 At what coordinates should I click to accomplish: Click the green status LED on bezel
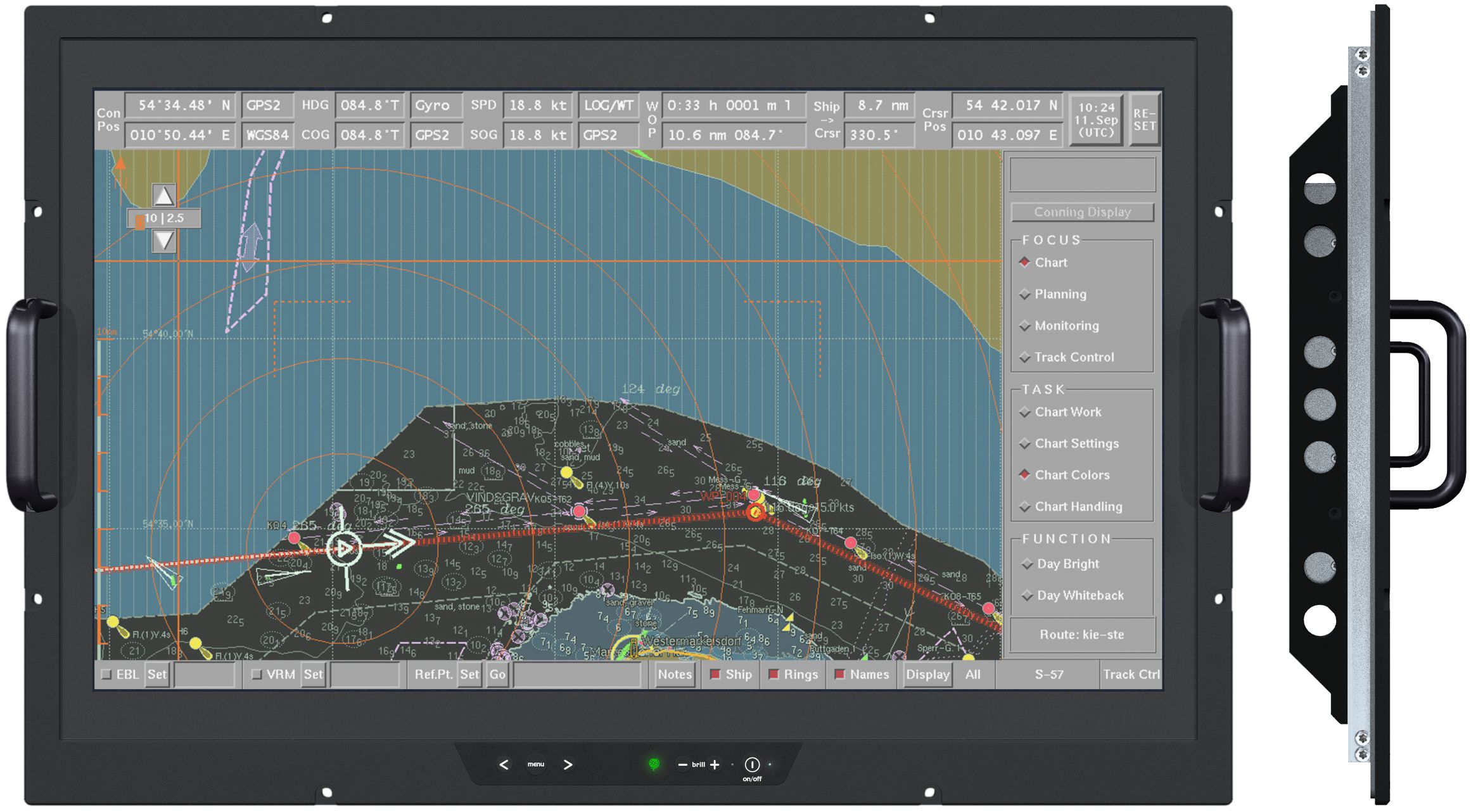point(654,764)
